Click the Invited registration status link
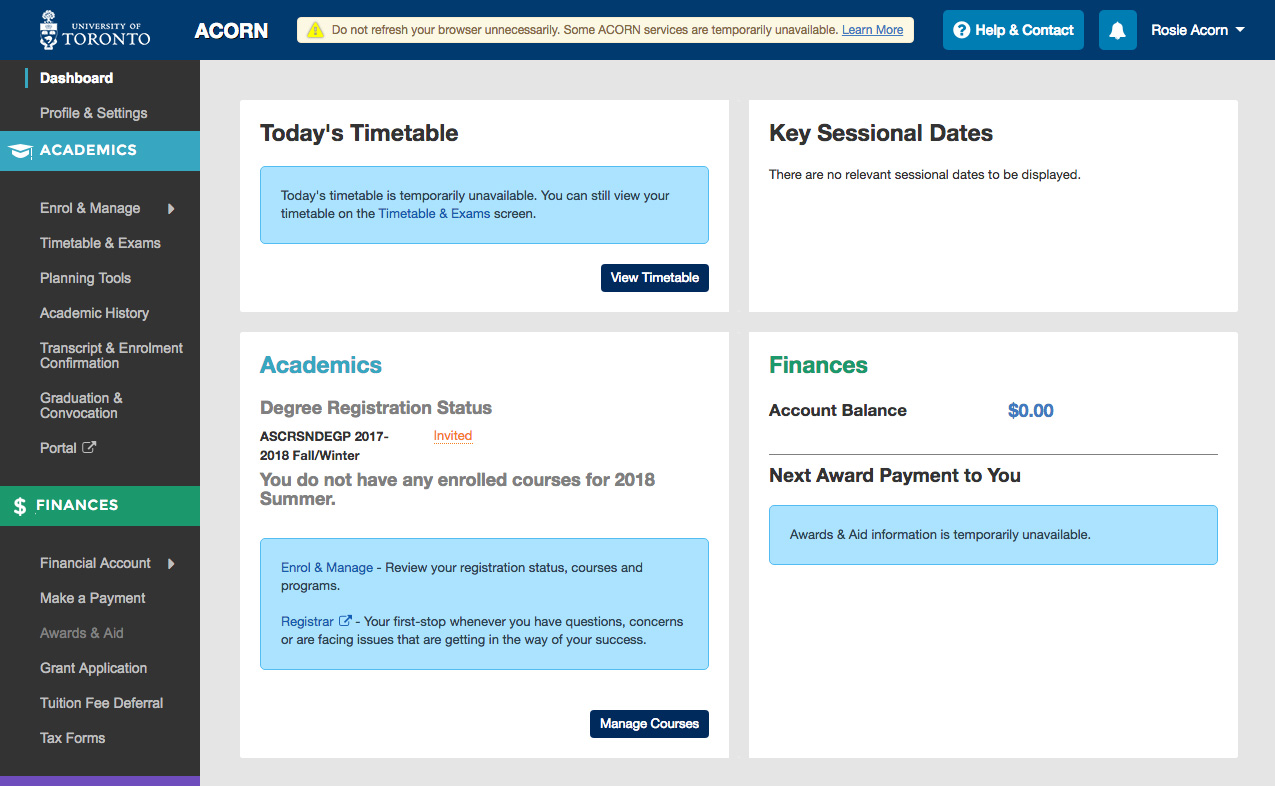Image resolution: width=1275 pixels, height=786 pixels. point(453,436)
